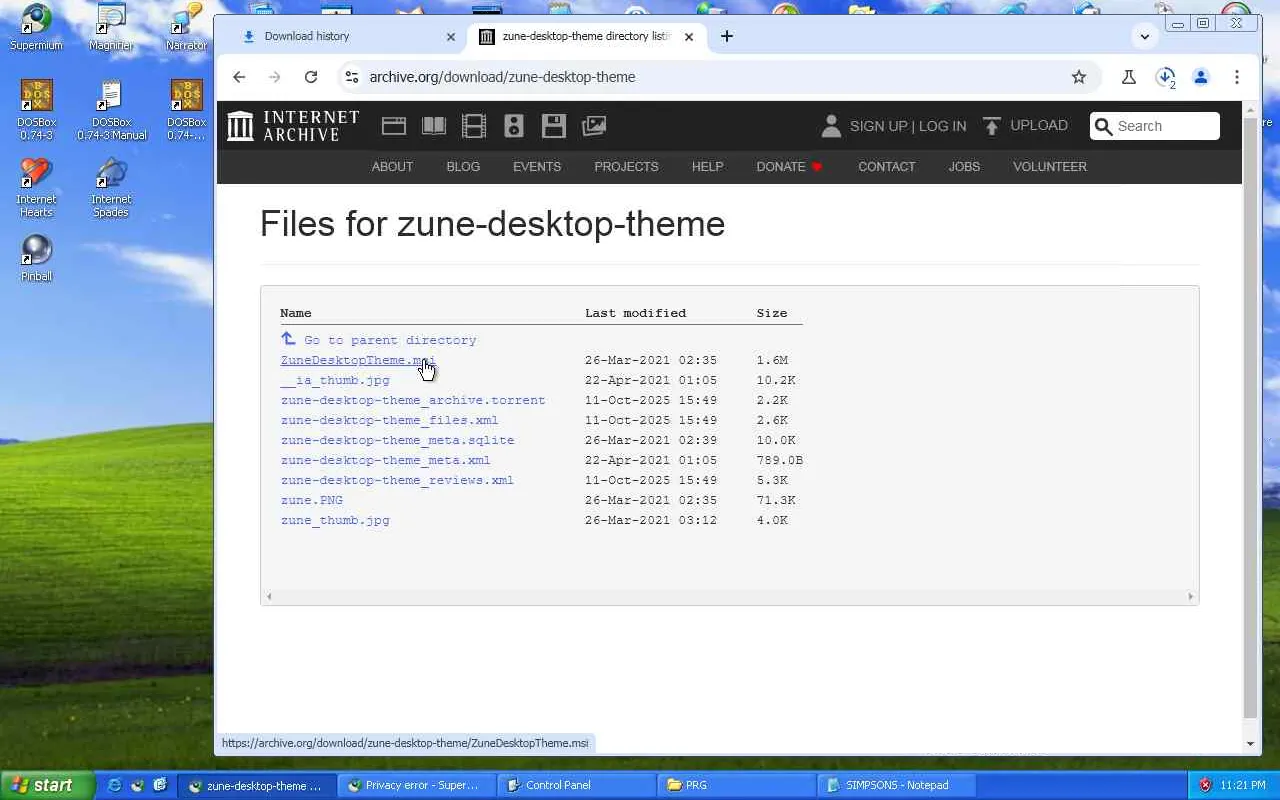1280x800 pixels.
Task: Open the three-dot browser menu
Action: [1237, 77]
